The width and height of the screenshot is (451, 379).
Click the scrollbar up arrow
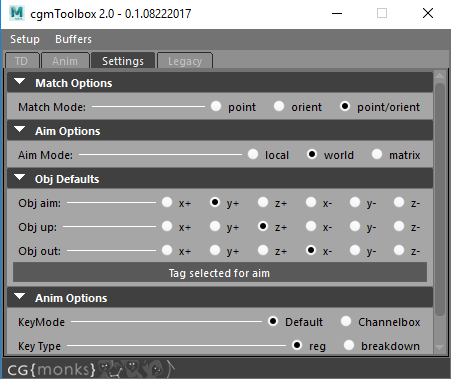tap(440, 76)
